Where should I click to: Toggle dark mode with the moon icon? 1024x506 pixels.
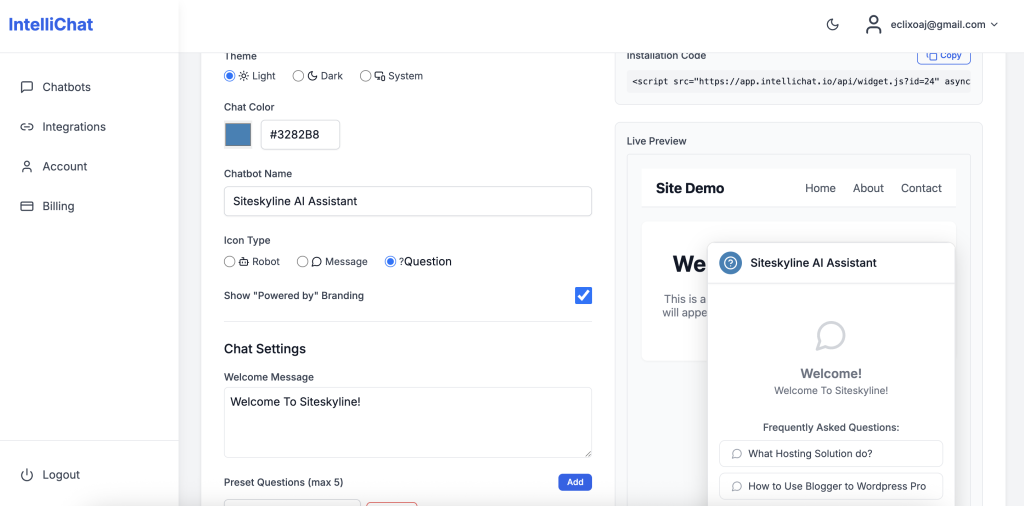(x=833, y=25)
